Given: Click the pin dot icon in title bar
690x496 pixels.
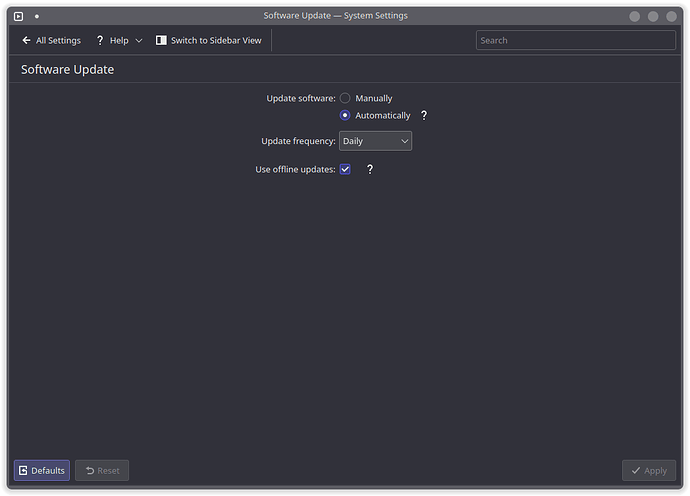Looking at the screenshot, I should pos(37,16).
